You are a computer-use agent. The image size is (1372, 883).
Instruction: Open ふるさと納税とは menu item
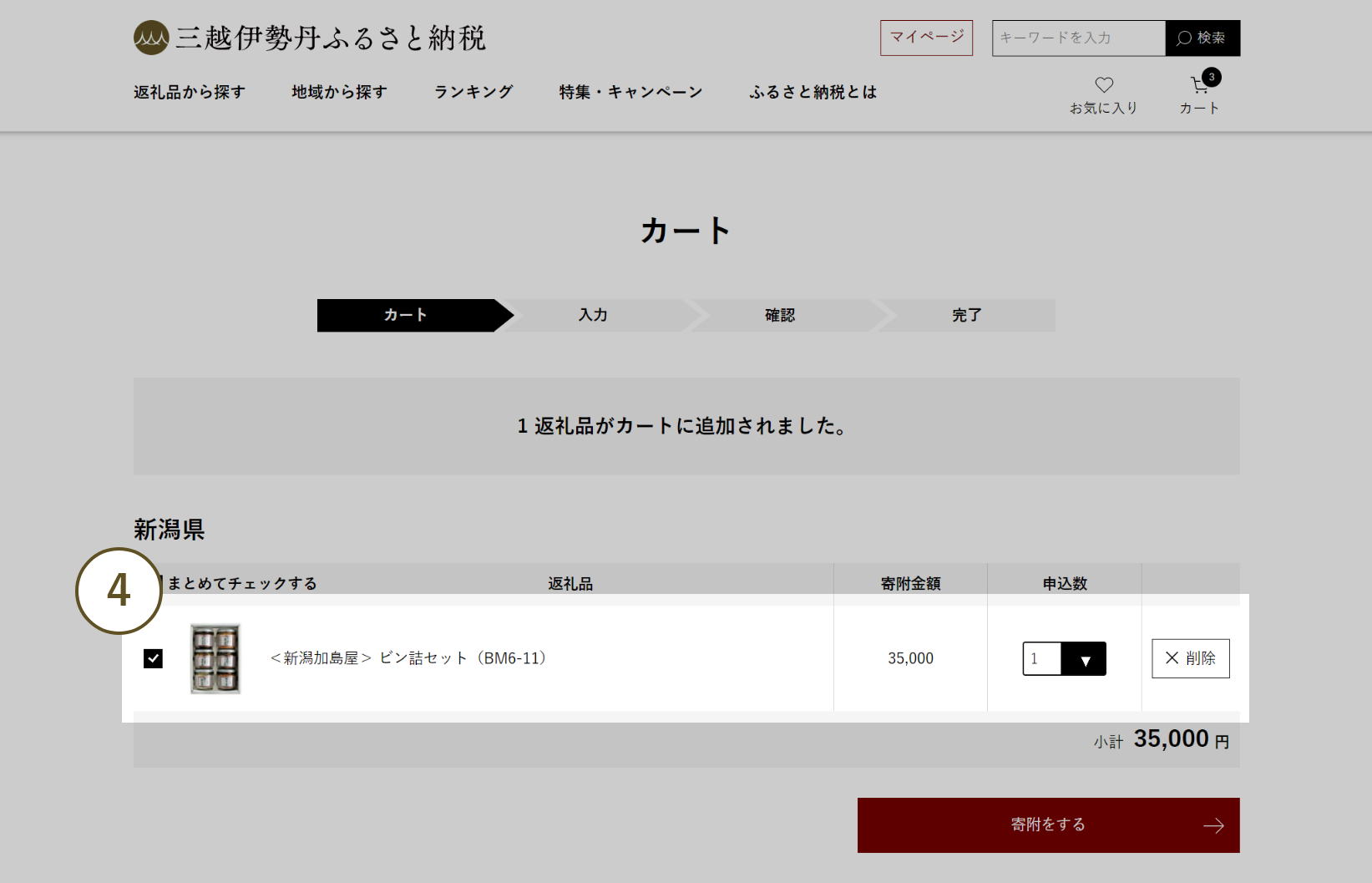pos(813,92)
